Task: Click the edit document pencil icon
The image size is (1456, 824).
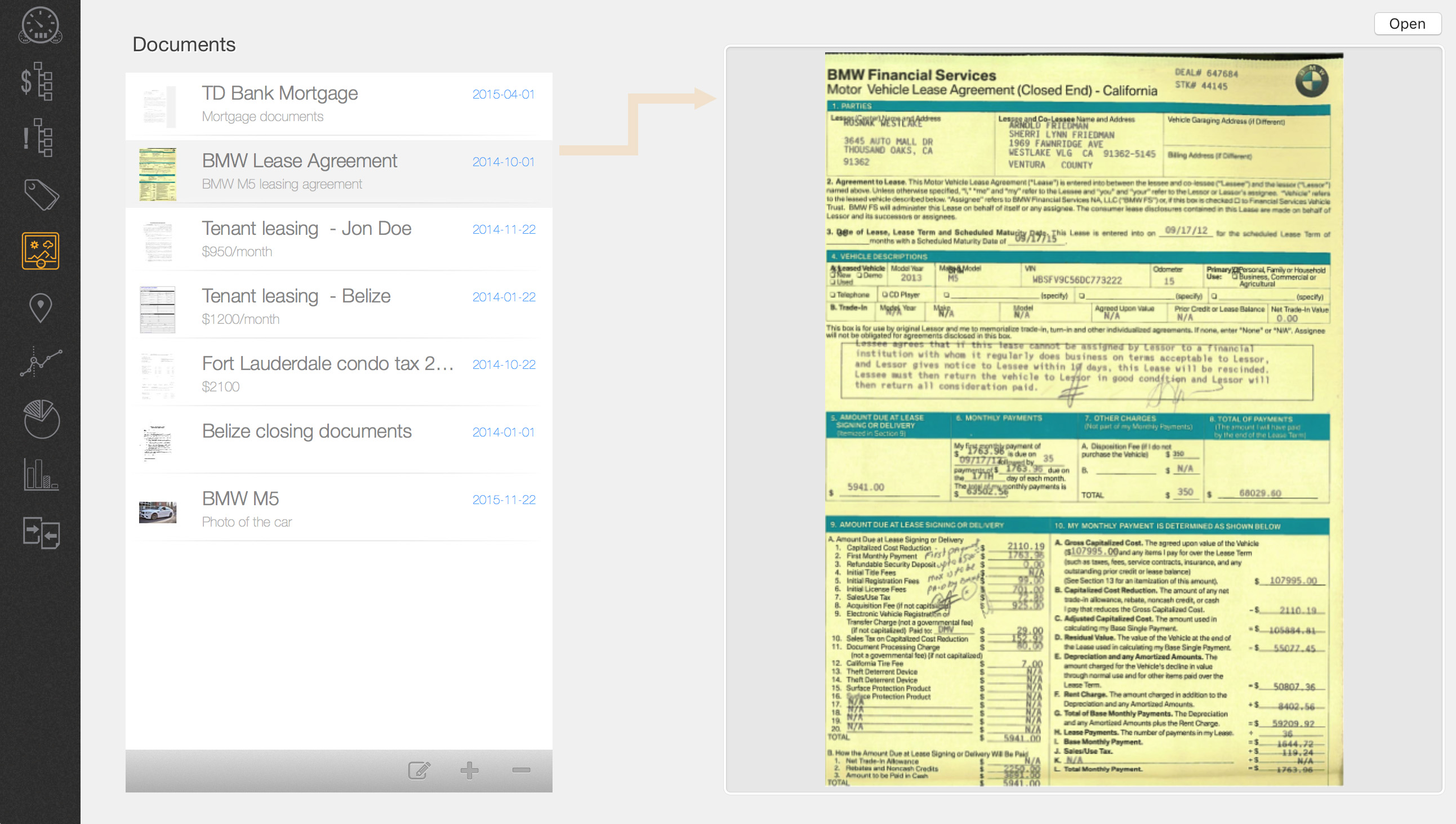Action: (x=419, y=770)
